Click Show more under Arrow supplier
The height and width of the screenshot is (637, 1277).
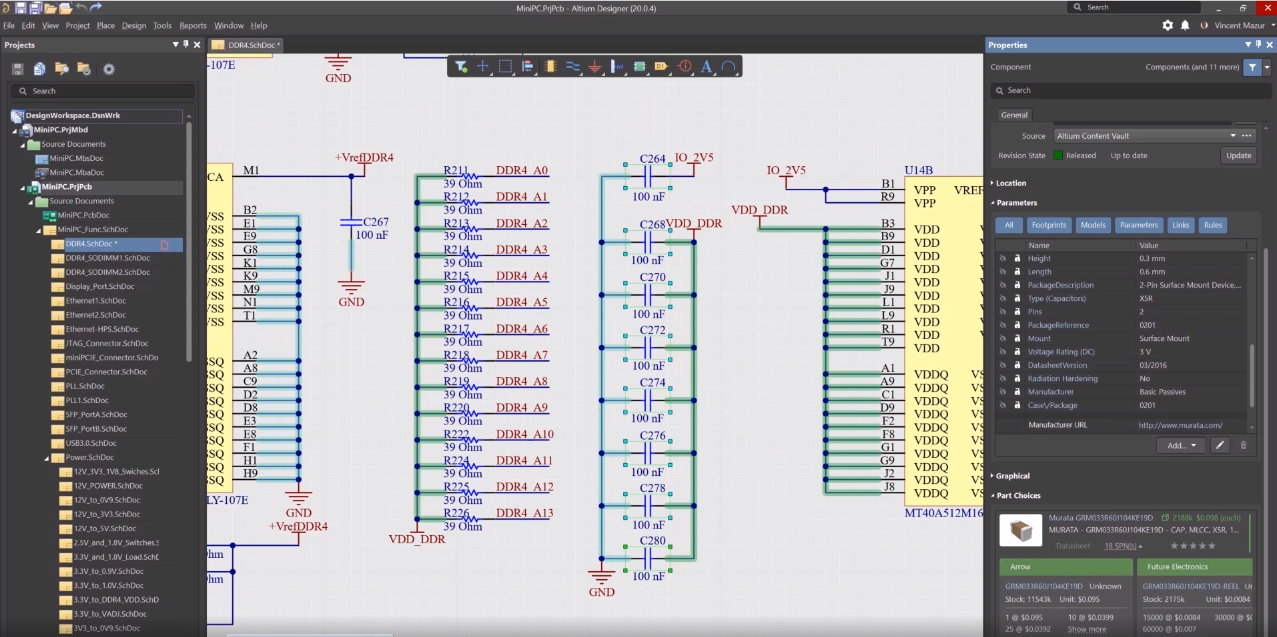(1087, 629)
